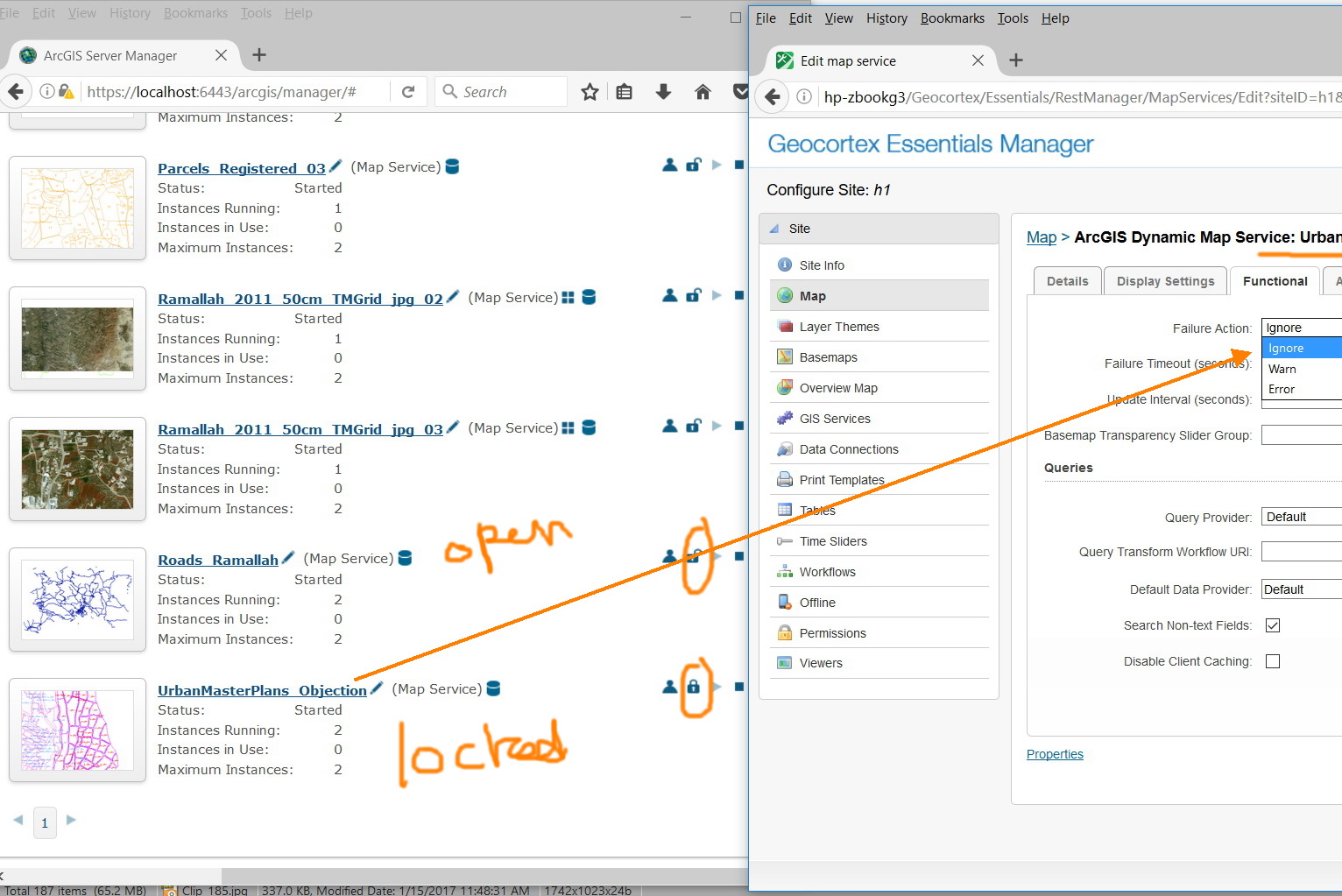Collapse the Site panel header

(879, 229)
